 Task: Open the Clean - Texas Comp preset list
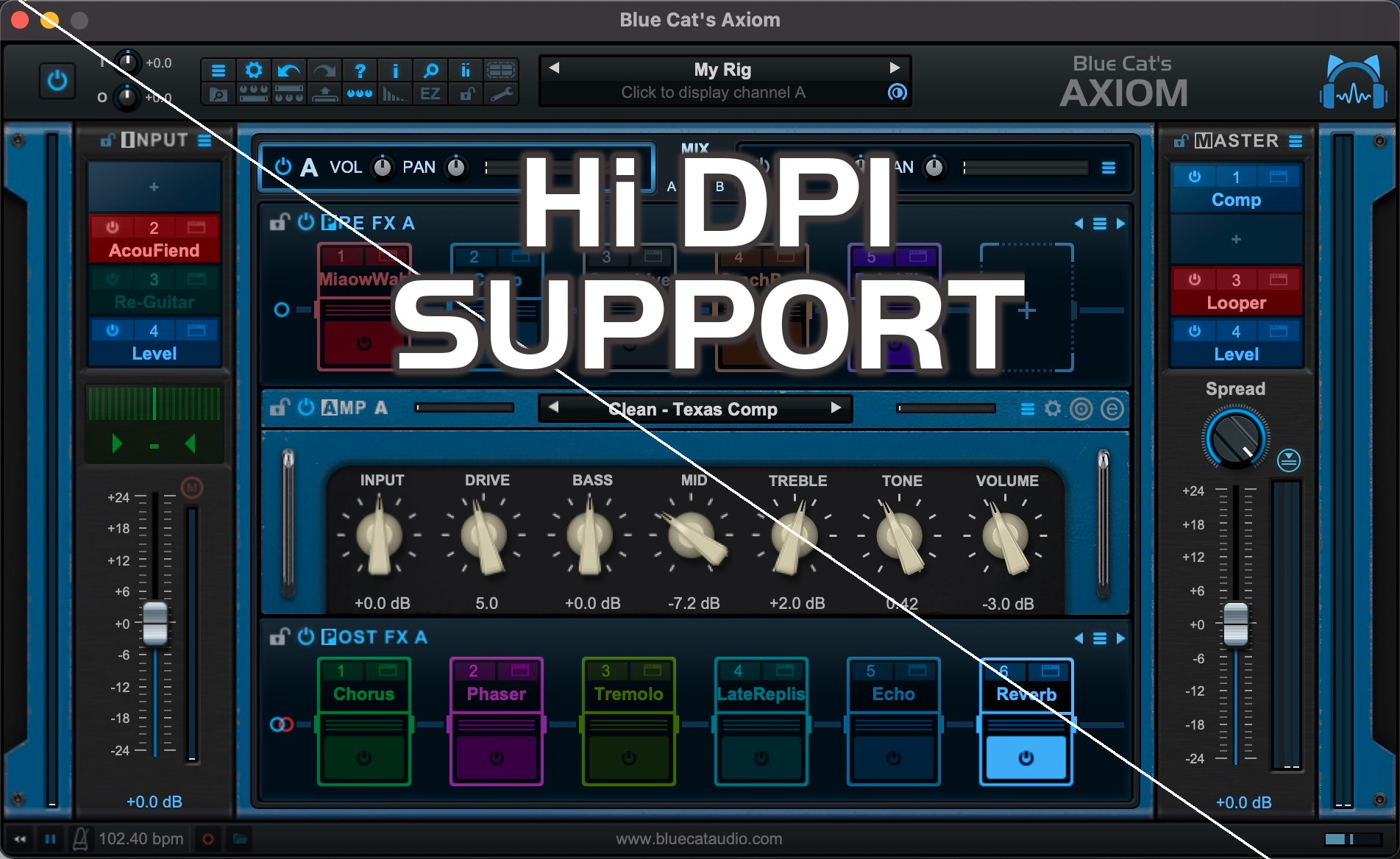tap(693, 409)
